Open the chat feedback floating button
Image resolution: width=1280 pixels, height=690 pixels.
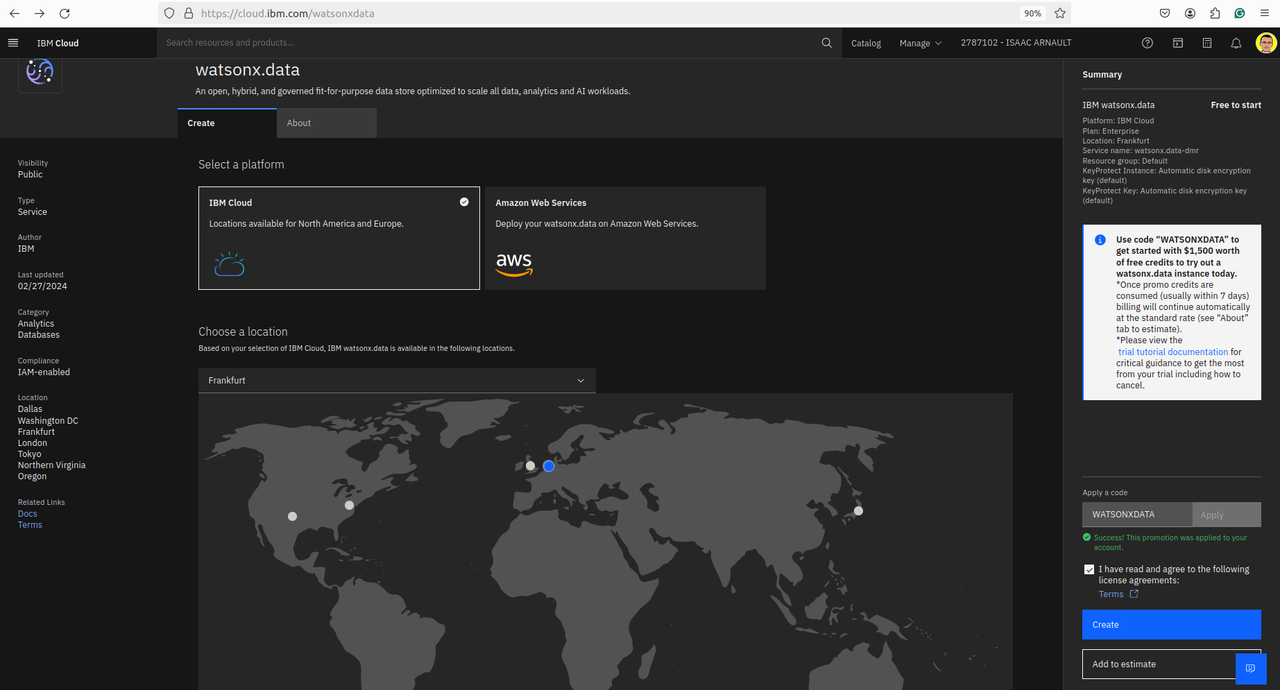1250,668
